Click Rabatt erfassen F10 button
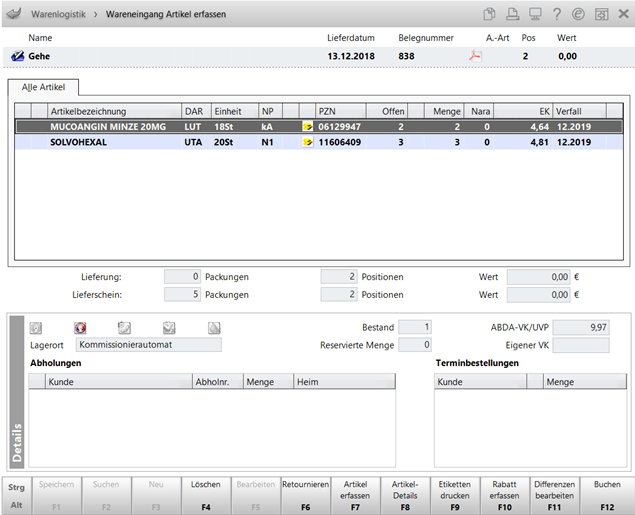 (x=505, y=495)
